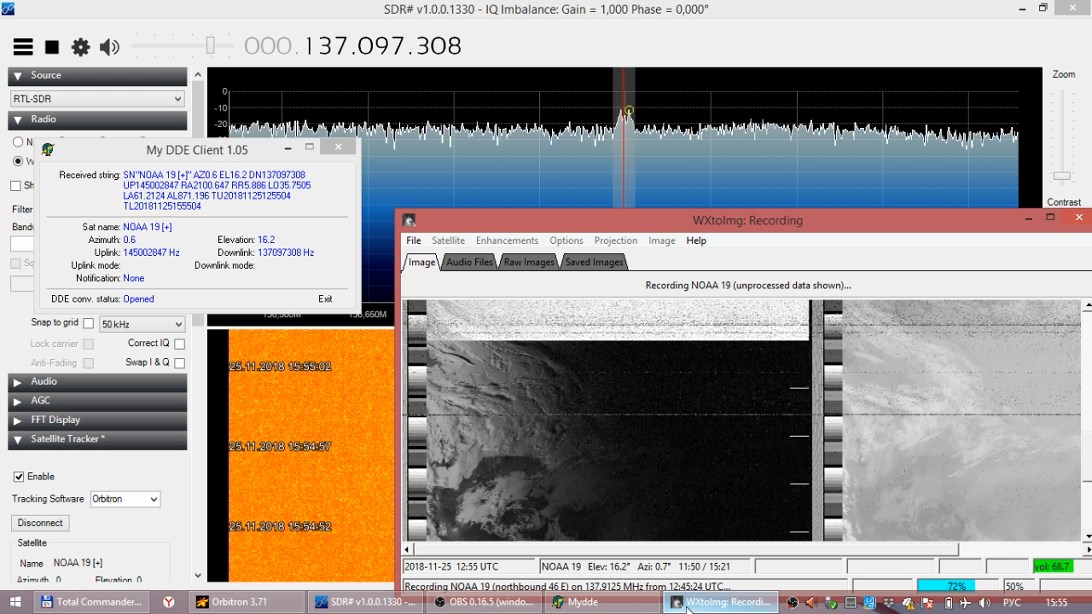The width and height of the screenshot is (1092, 614).
Task: Open the Enhancements menu in WXtoImg
Action: 507,241
